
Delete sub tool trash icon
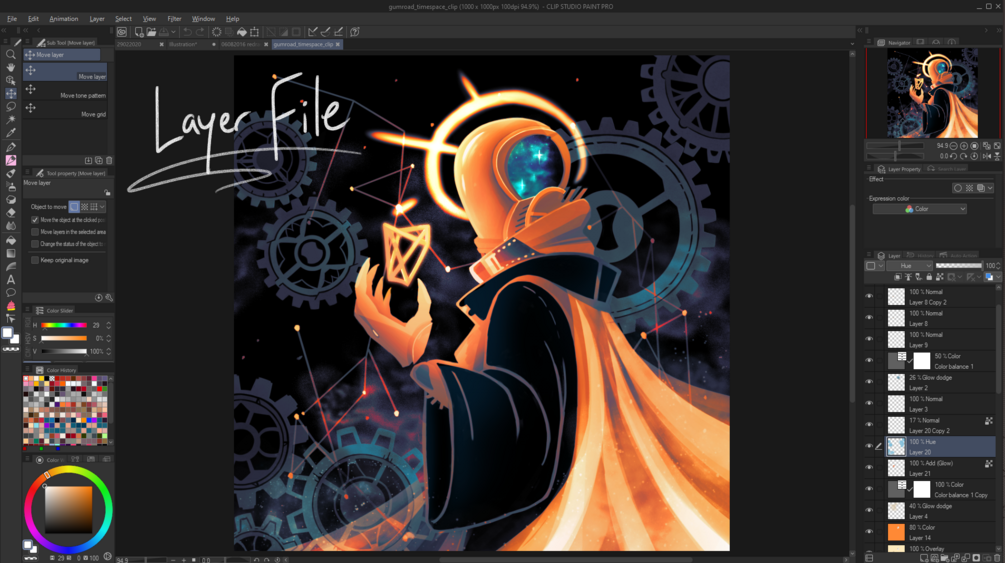(109, 160)
